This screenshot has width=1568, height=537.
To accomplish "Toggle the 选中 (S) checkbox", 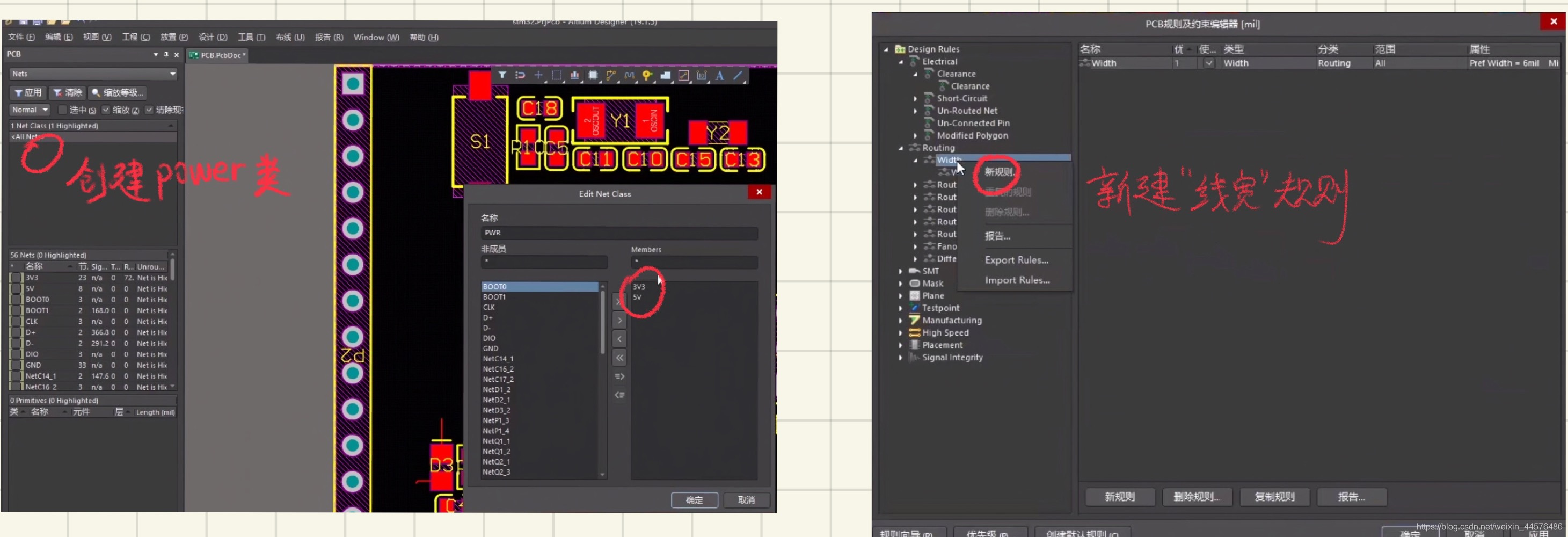I will pyautogui.click(x=62, y=110).
